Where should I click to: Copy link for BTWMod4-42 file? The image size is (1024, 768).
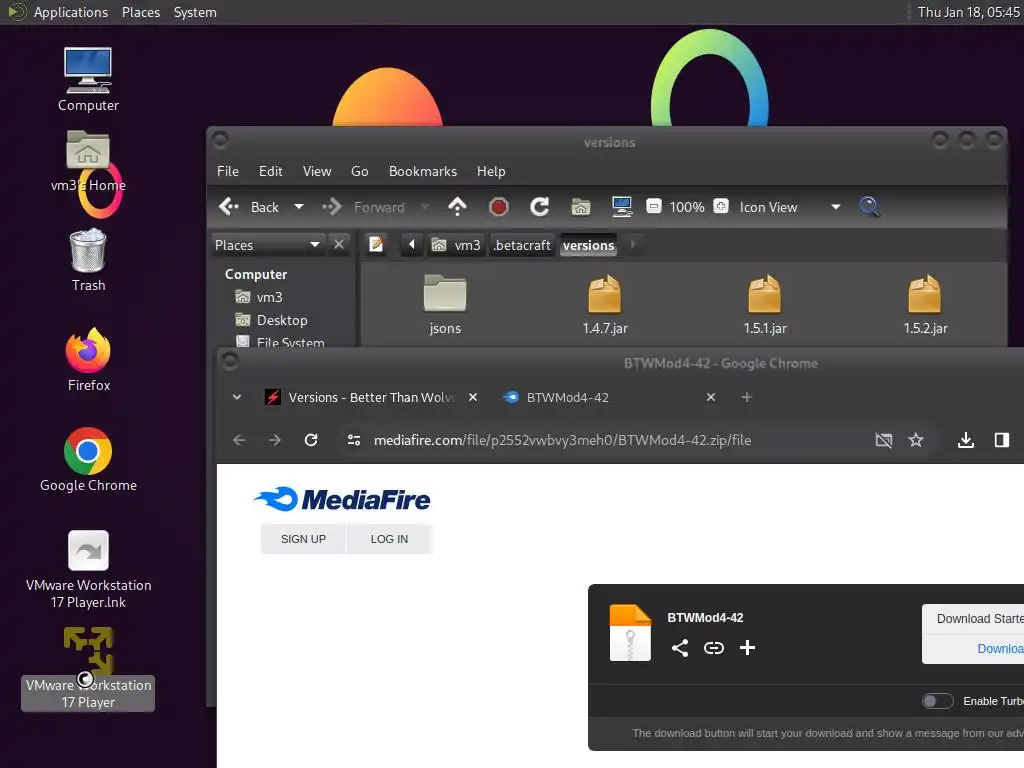click(714, 647)
